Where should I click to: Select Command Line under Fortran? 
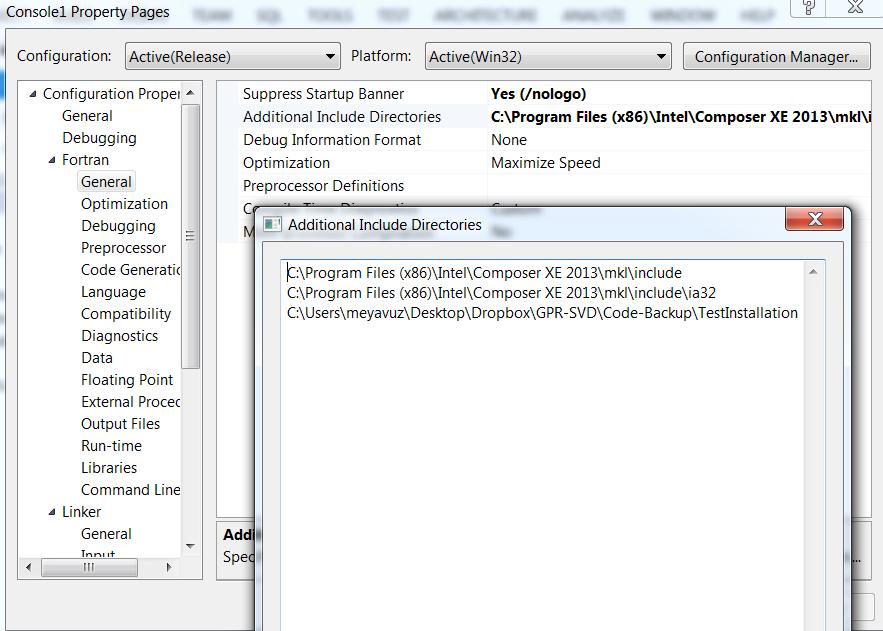point(130,489)
